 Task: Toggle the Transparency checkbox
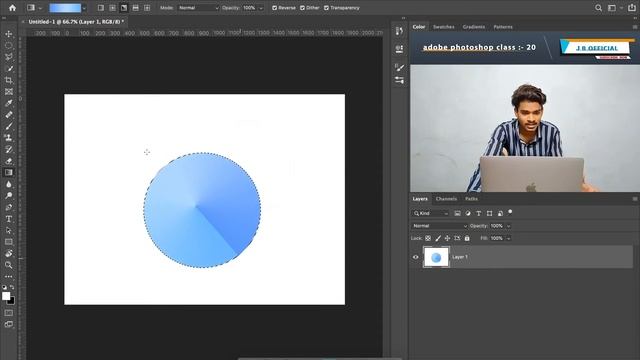[x=326, y=8]
